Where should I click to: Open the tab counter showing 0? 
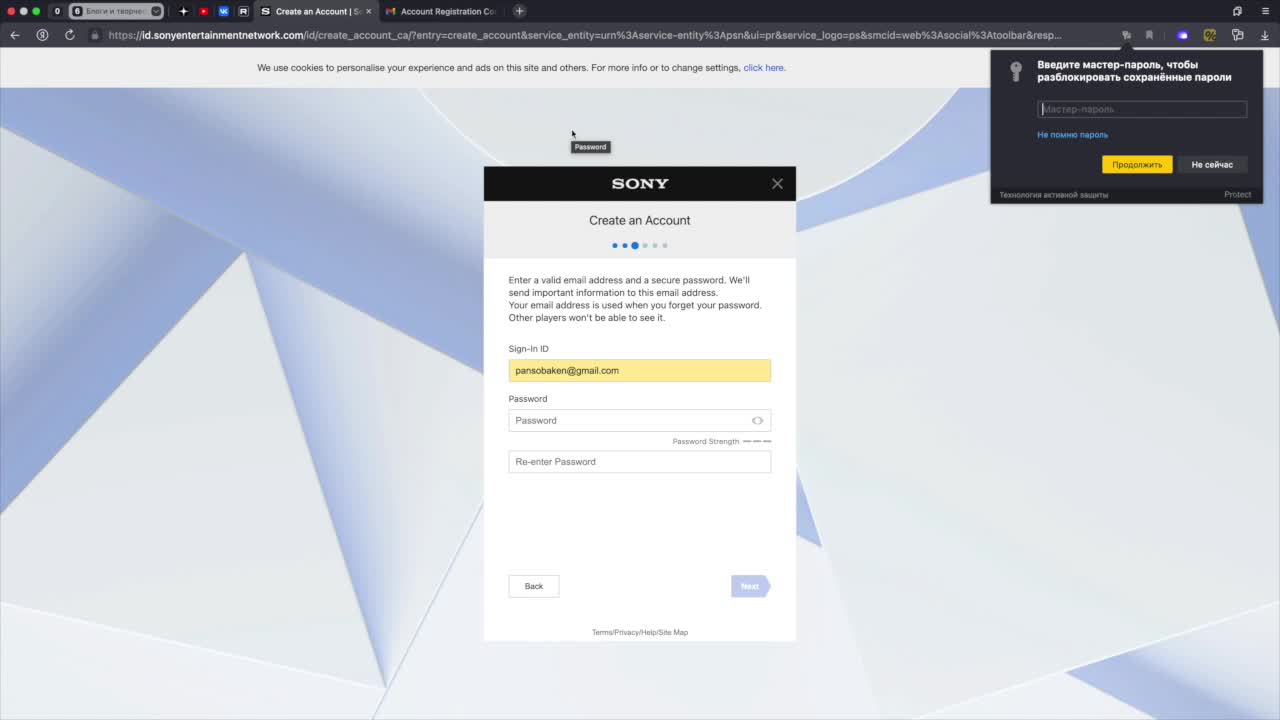(x=57, y=11)
